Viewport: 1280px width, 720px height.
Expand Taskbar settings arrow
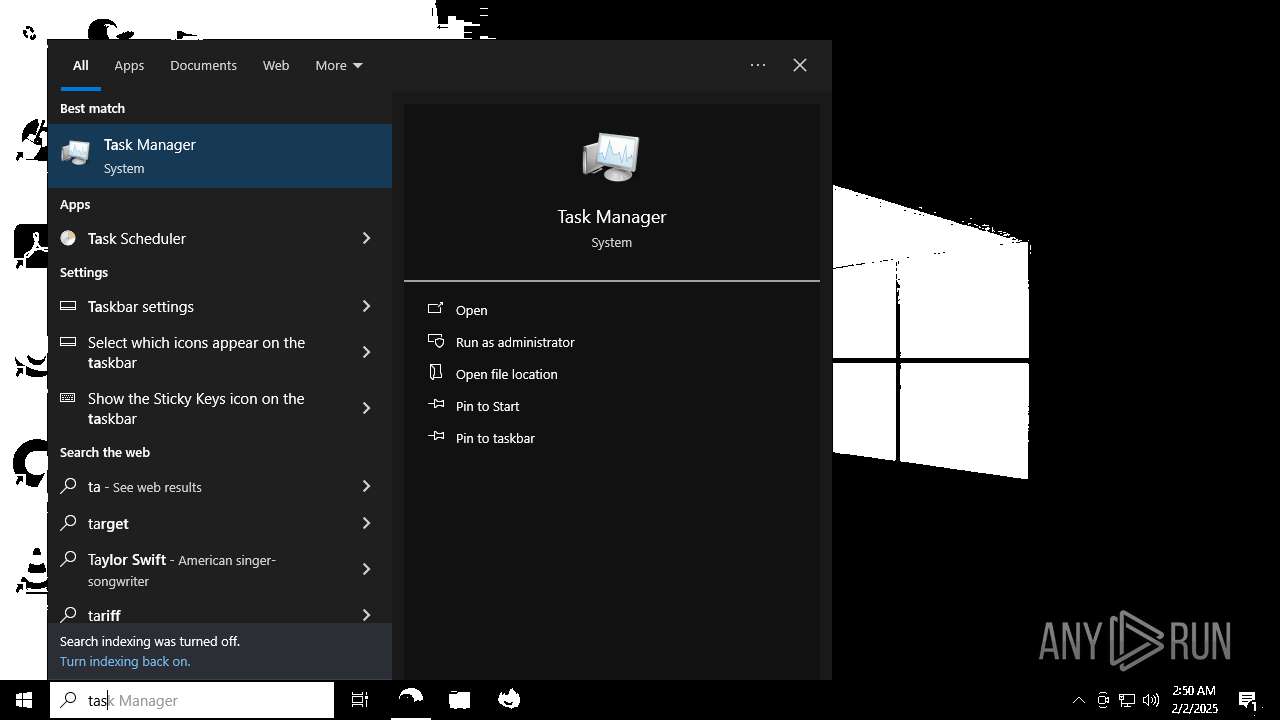366,306
